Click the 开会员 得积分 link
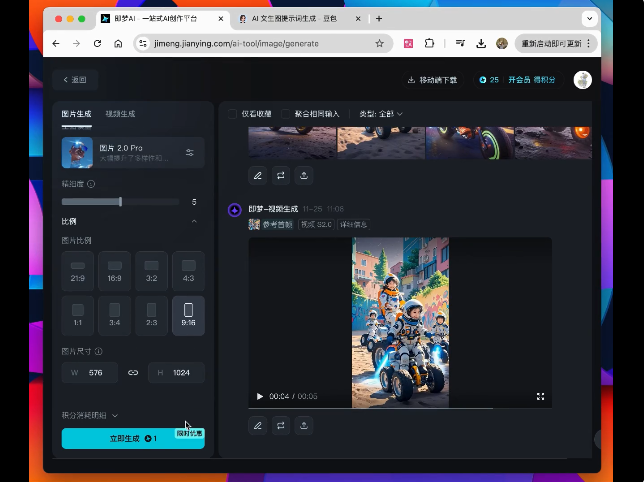This screenshot has height=482, width=644. (x=532, y=80)
